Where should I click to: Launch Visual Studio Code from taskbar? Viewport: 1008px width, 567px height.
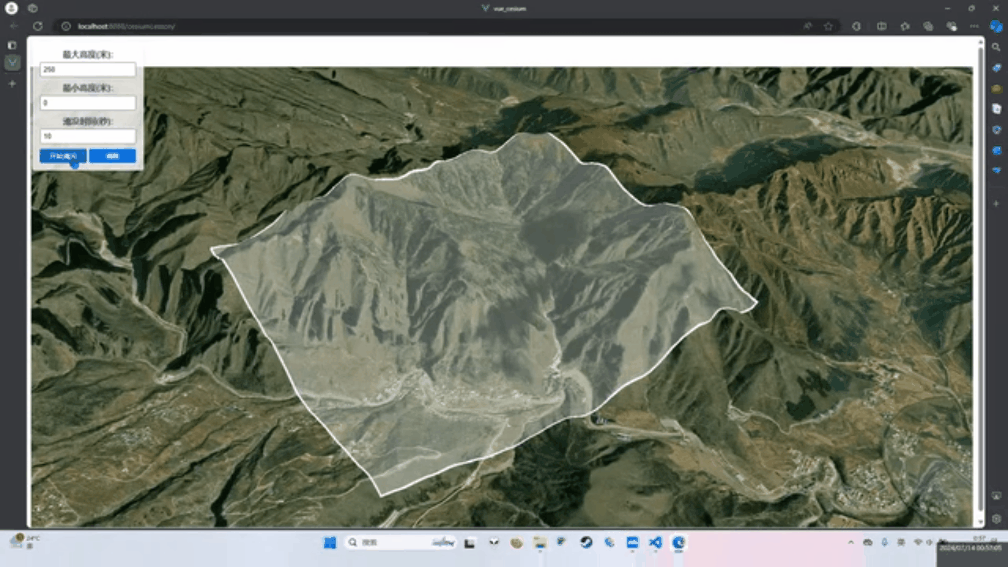(655, 542)
